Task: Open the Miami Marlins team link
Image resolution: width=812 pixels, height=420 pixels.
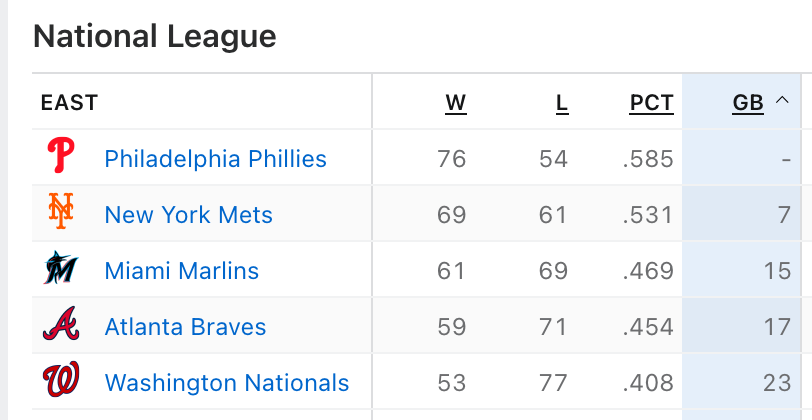Action: [x=182, y=270]
